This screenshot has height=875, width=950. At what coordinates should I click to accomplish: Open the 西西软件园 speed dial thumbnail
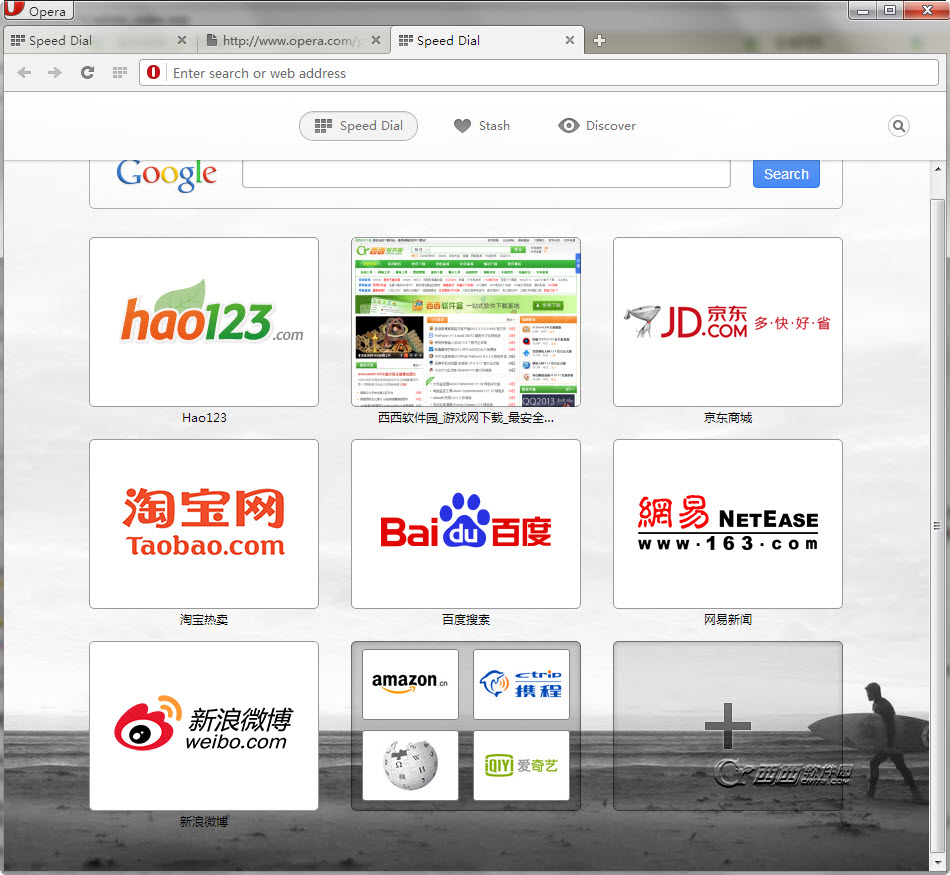[x=466, y=322]
